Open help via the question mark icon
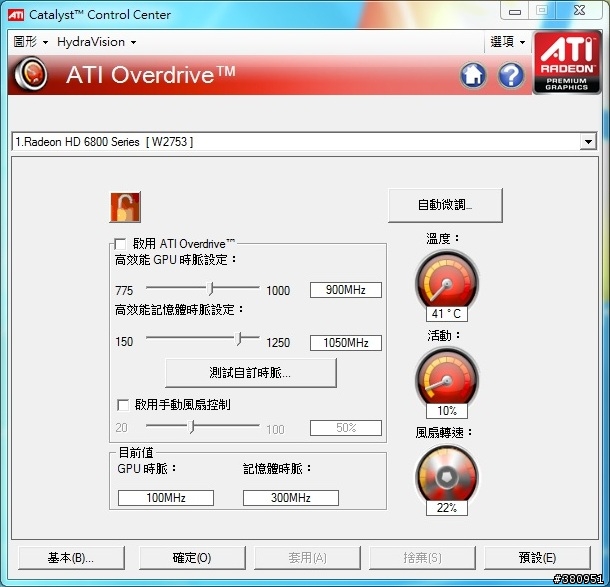Image resolution: width=610 pixels, height=587 pixels. coord(511,75)
